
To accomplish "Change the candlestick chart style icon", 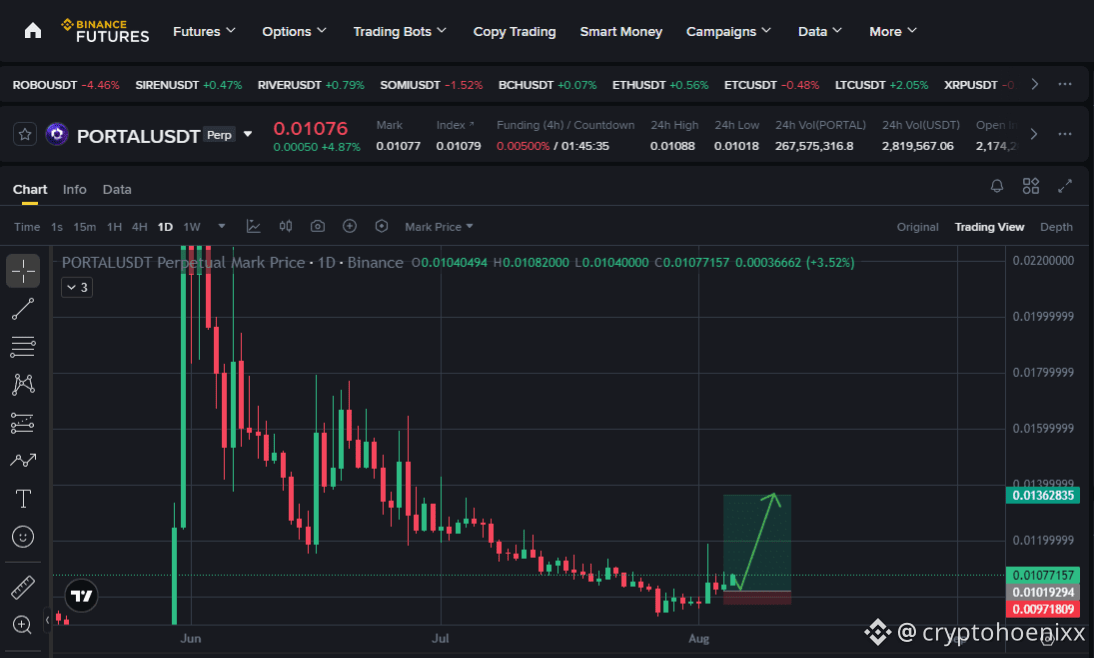I will click(285, 226).
